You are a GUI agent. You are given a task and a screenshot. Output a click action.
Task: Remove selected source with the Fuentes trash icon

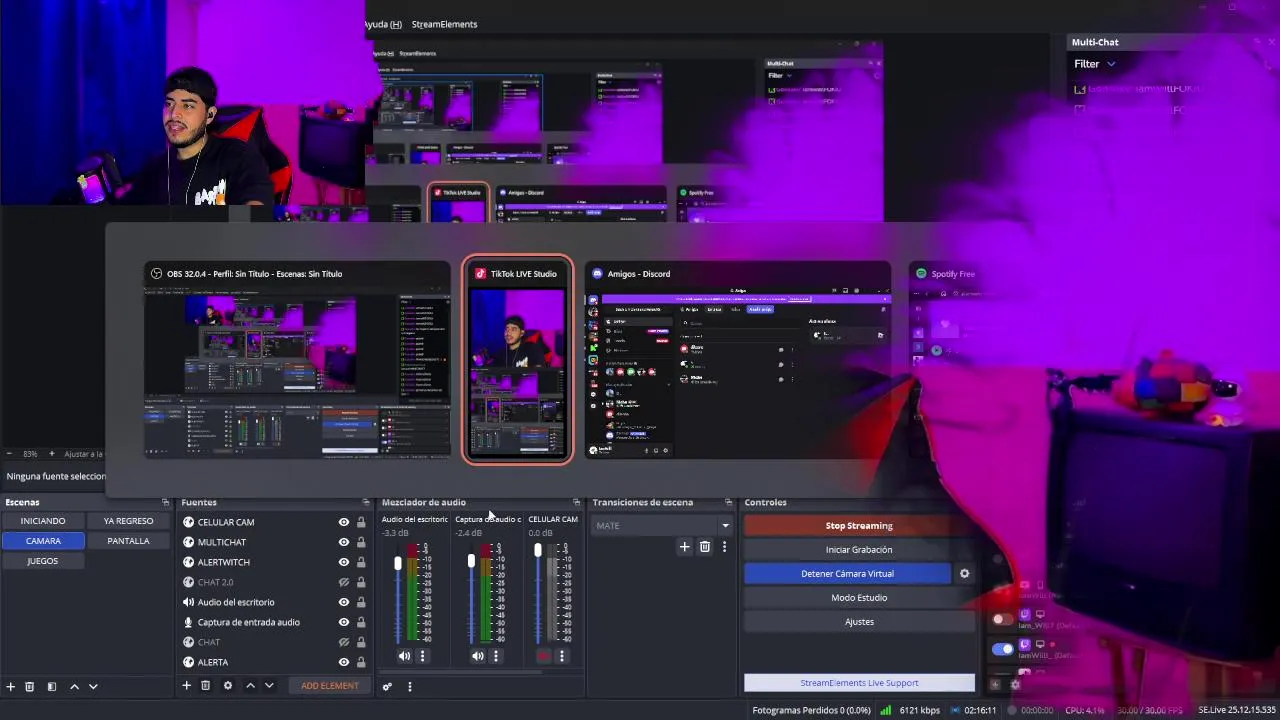[206, 685]
